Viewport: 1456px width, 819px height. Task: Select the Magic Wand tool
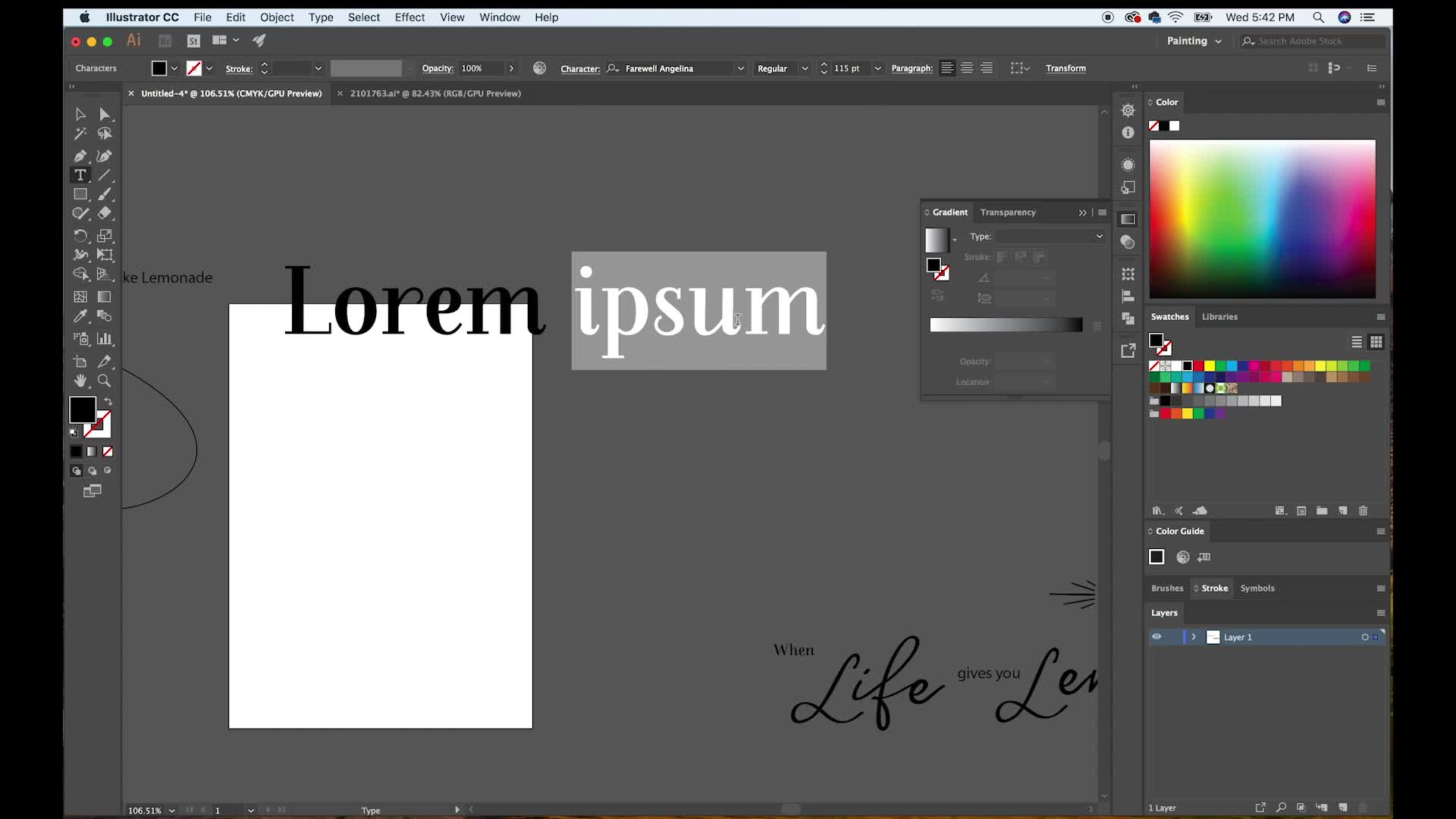pyautogui.click(x=80, y=134)
